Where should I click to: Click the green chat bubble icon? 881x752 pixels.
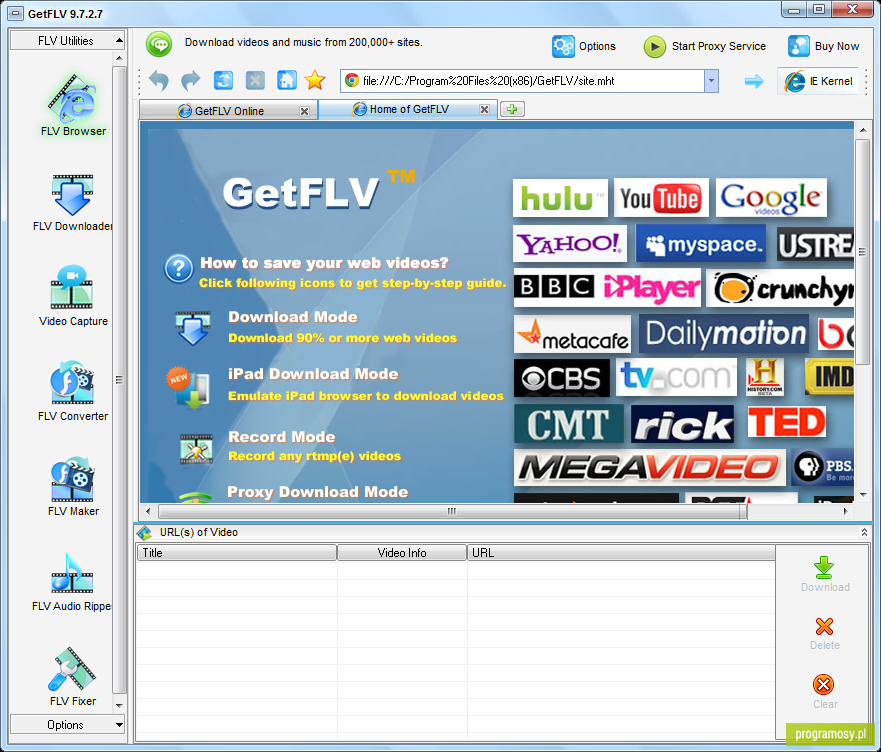159,44
